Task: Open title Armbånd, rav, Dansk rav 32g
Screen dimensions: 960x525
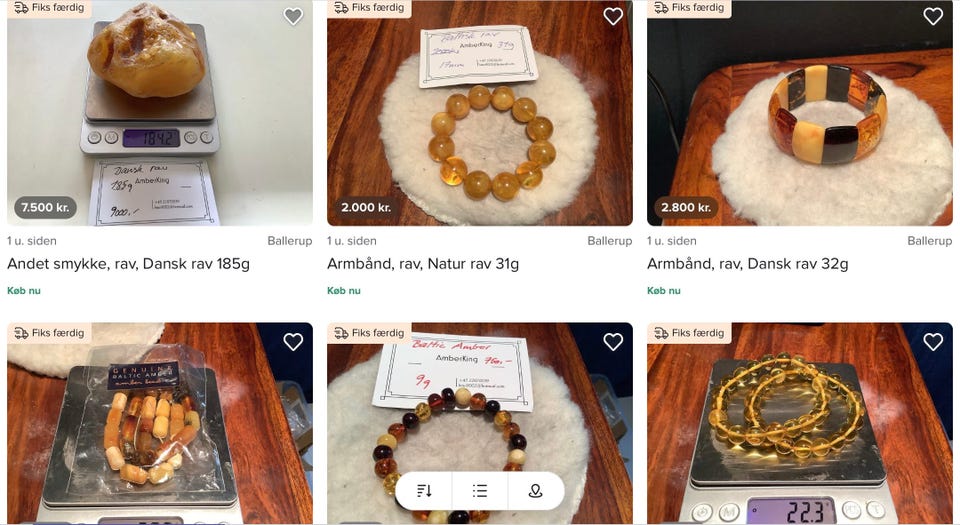Action: tap(748, 264)
